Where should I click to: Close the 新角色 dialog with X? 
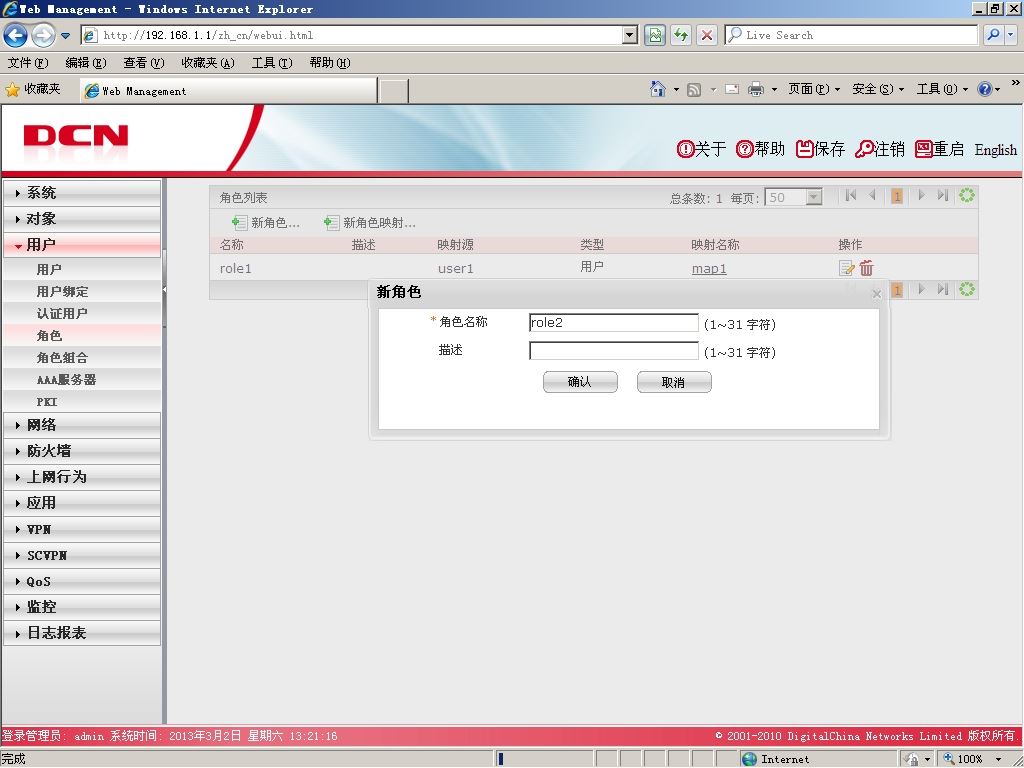877,294
